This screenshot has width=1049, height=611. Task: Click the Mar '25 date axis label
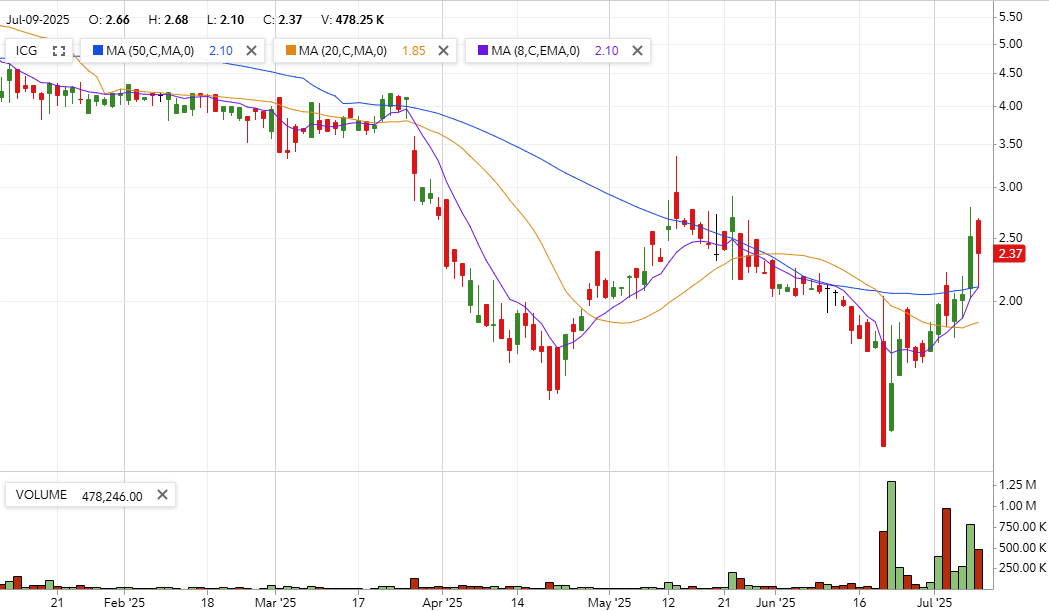[x=276, y=602]
